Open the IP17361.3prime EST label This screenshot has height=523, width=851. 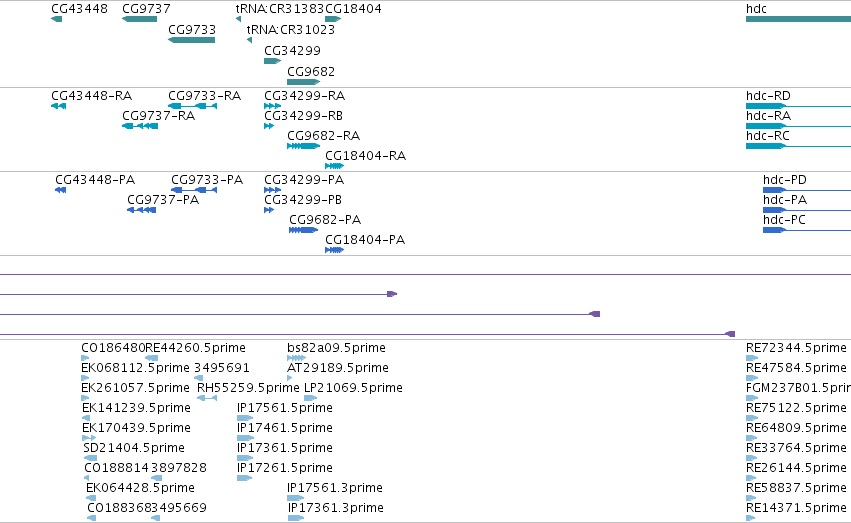click(x=336, y=509)
